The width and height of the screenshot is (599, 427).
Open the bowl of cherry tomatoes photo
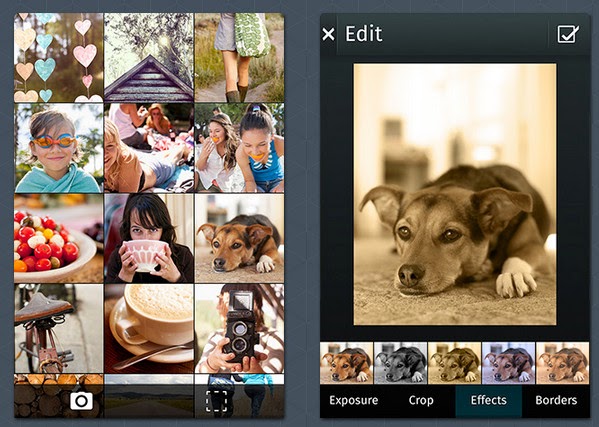pyautogui.click(x=59, y=238)
